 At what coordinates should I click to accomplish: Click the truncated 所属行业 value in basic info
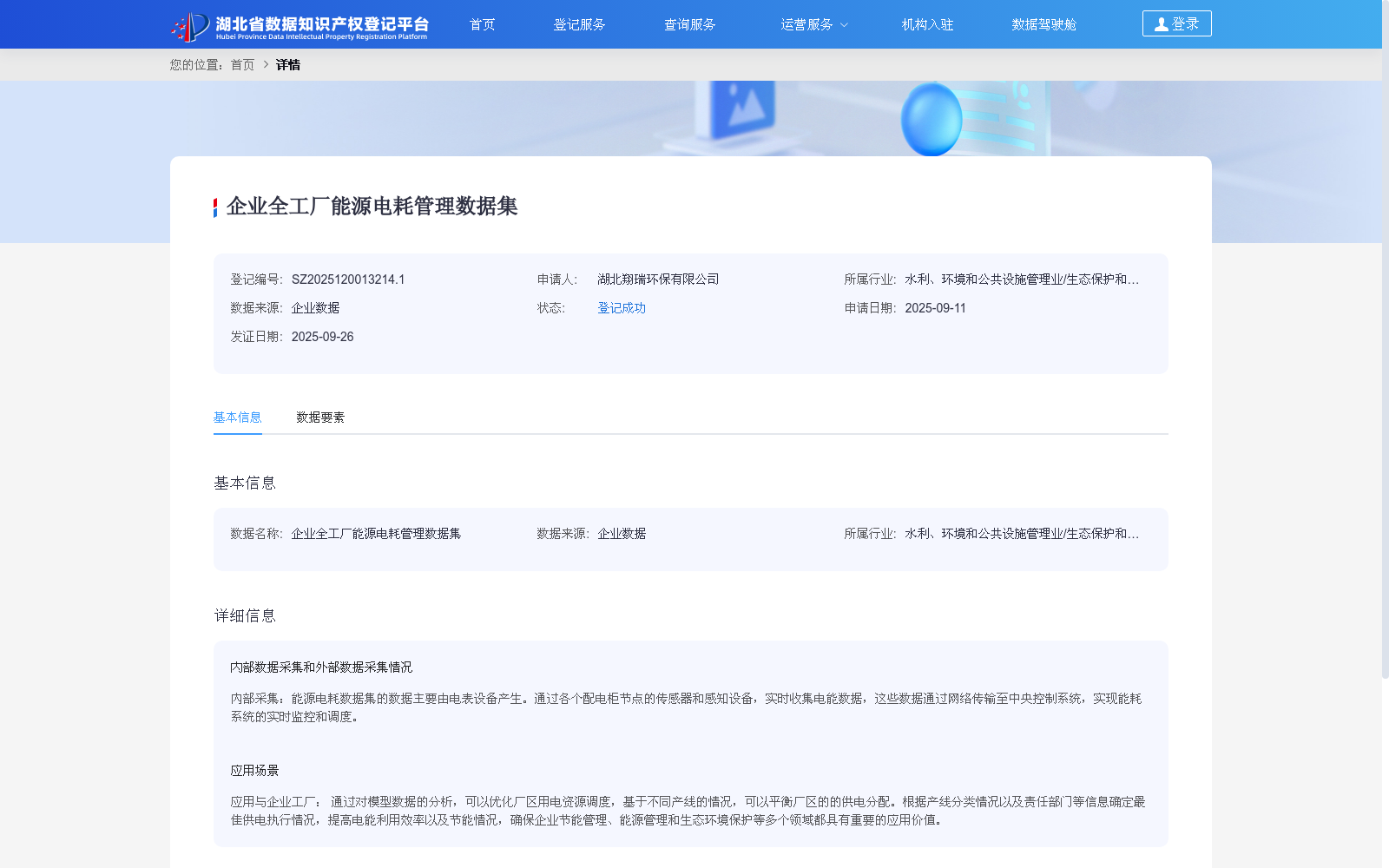[x=1022, y=534]
